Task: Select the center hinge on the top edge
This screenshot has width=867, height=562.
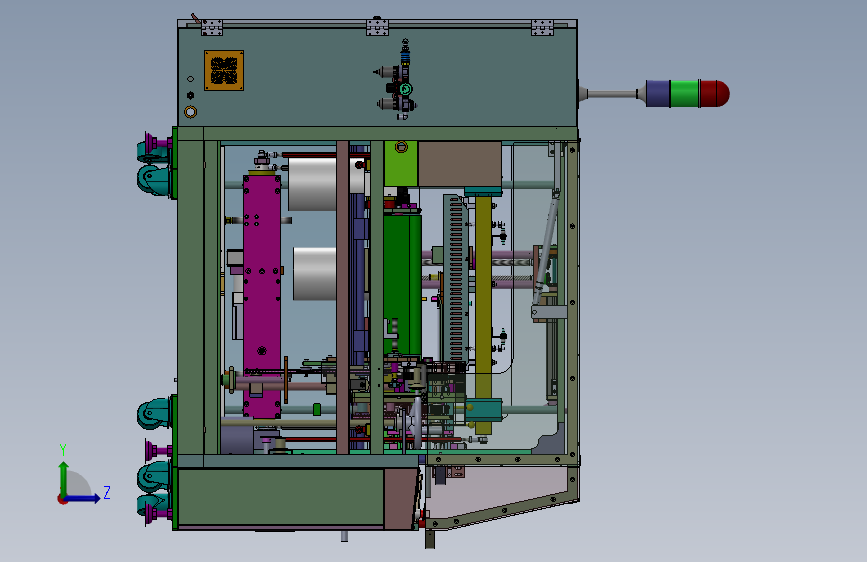Action: coord(378,27)
